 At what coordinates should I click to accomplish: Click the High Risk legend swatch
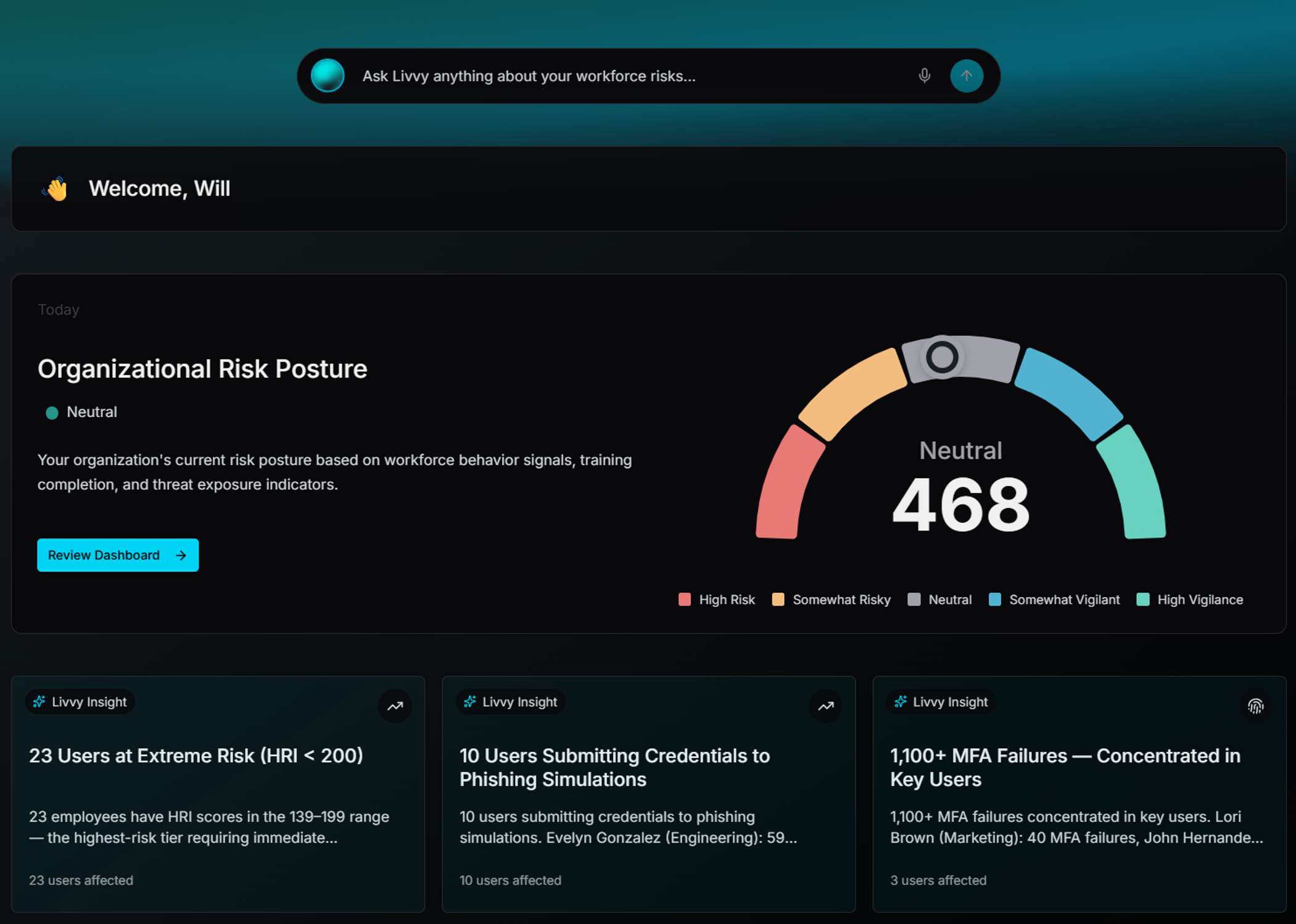[685, 600]
